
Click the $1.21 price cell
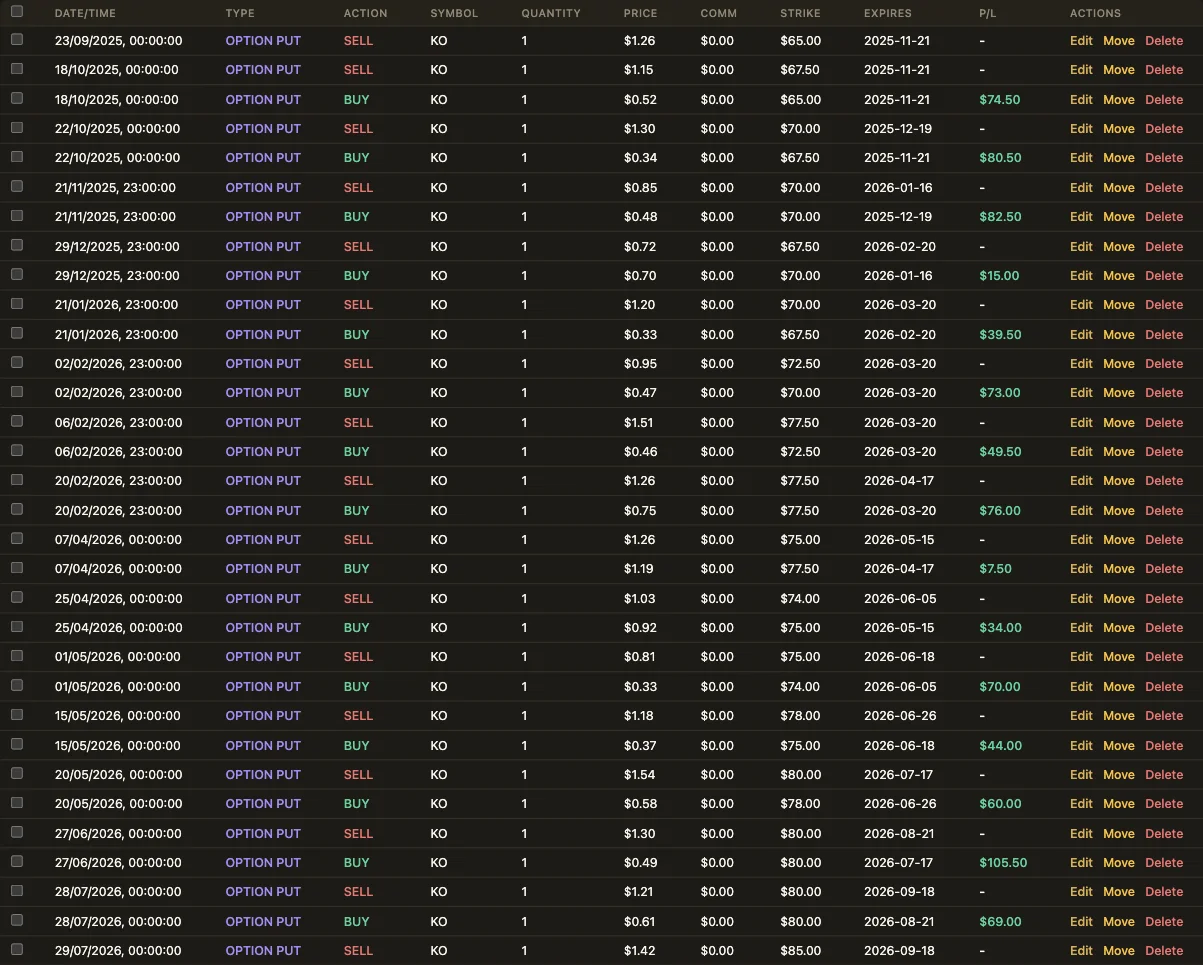pyautogui.click(x=639, y=892)
